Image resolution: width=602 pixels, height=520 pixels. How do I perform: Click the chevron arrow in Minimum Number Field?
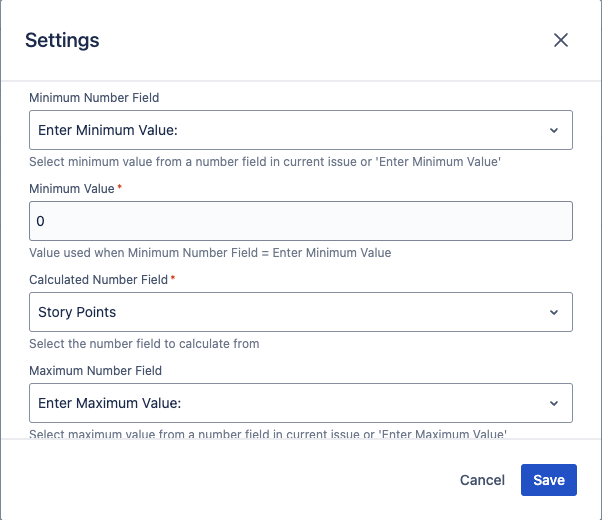554,130
